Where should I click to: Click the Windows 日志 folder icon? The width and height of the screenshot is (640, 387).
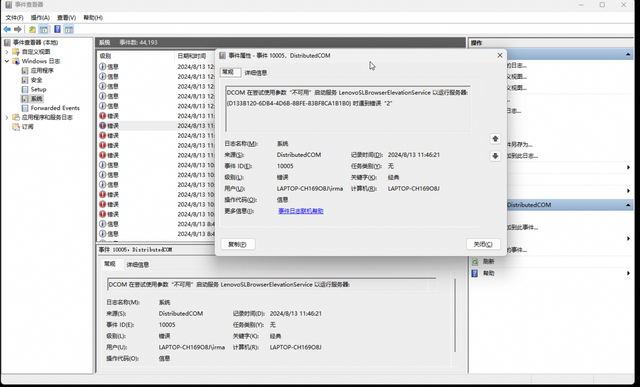point(16,61)
